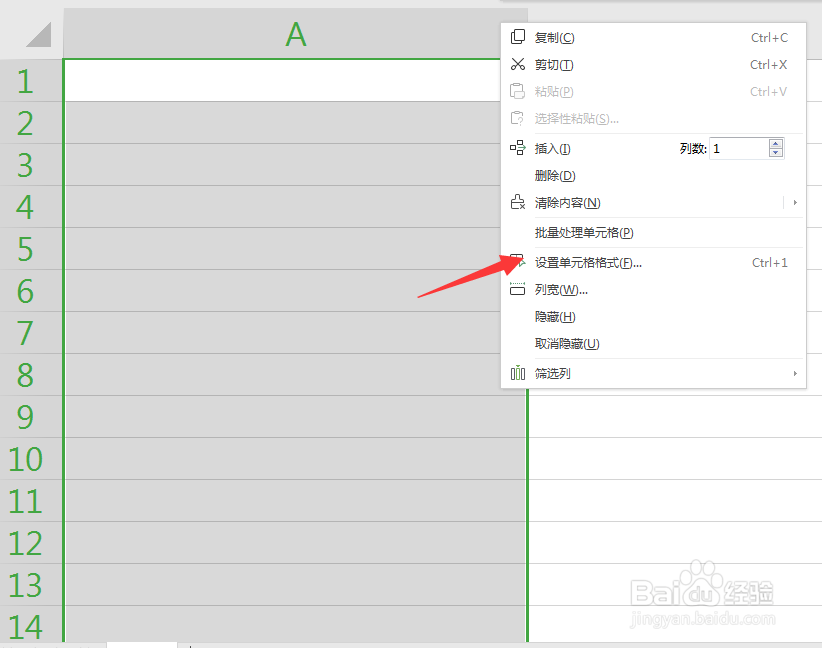Click the eraser icon beside 清除内容(N)
Screen dimensions: 822x648
517,202
